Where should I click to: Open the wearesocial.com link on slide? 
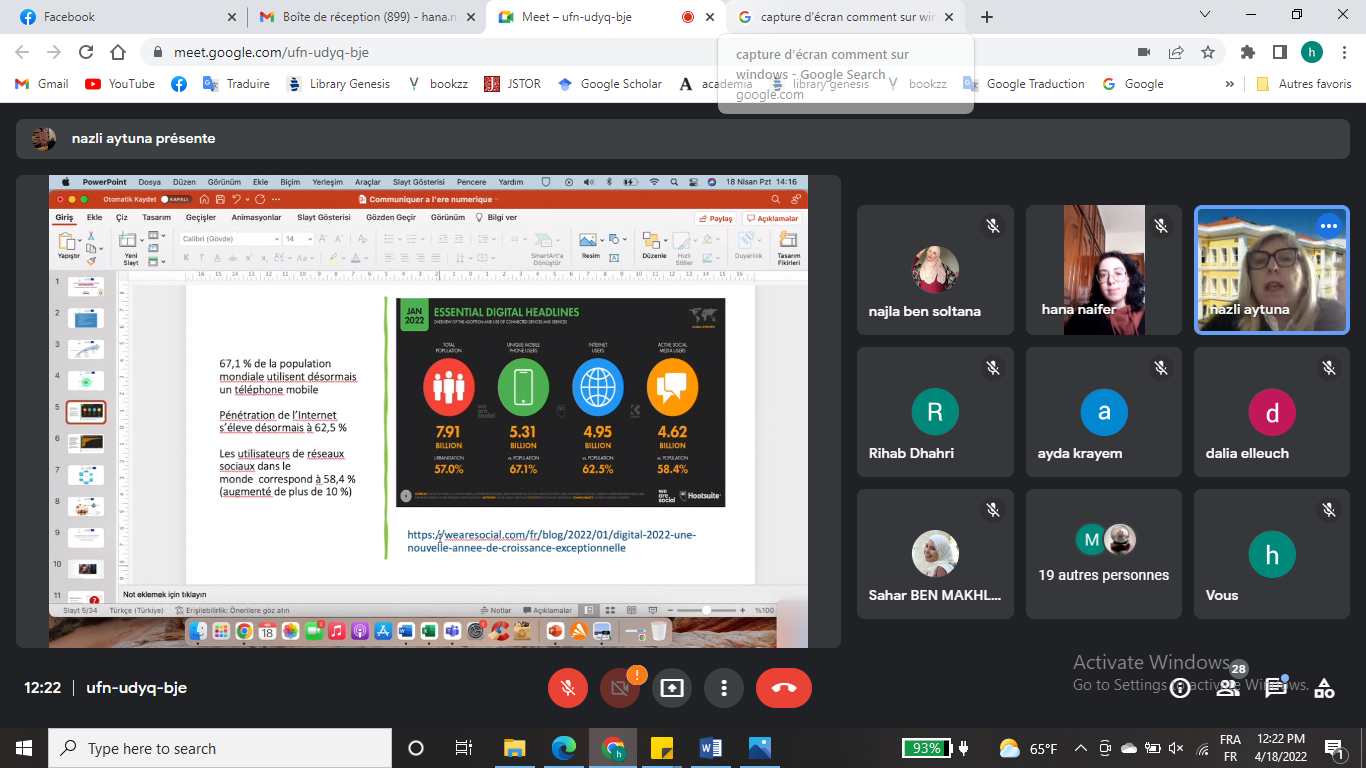(551, 541)
